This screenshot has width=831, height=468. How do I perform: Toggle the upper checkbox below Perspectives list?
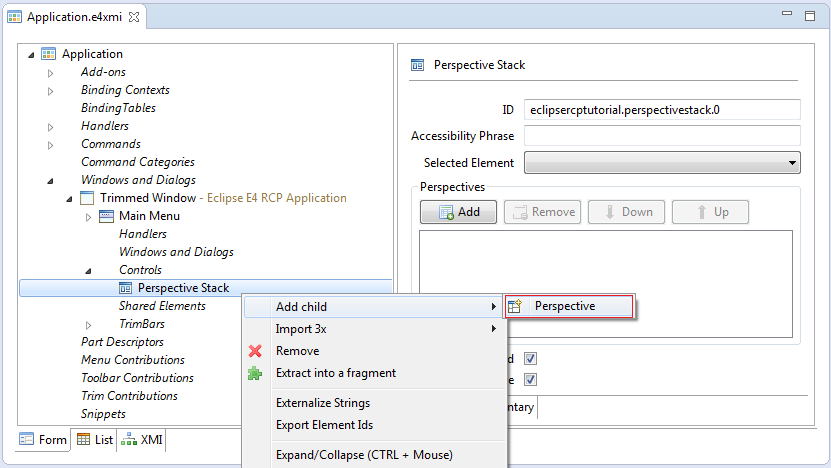(x=530, y=359)
